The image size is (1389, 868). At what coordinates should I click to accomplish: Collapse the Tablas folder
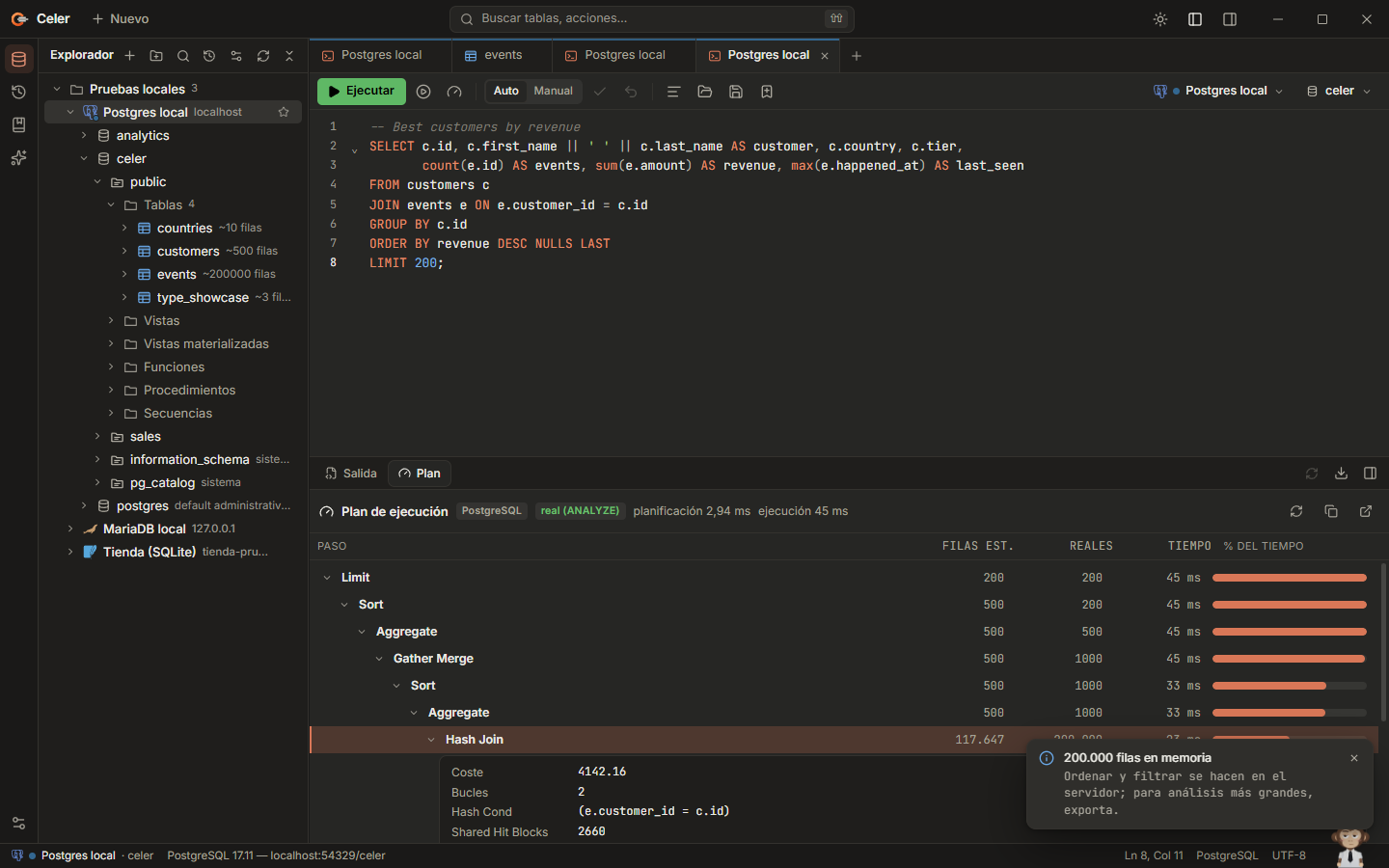[111, 205]
